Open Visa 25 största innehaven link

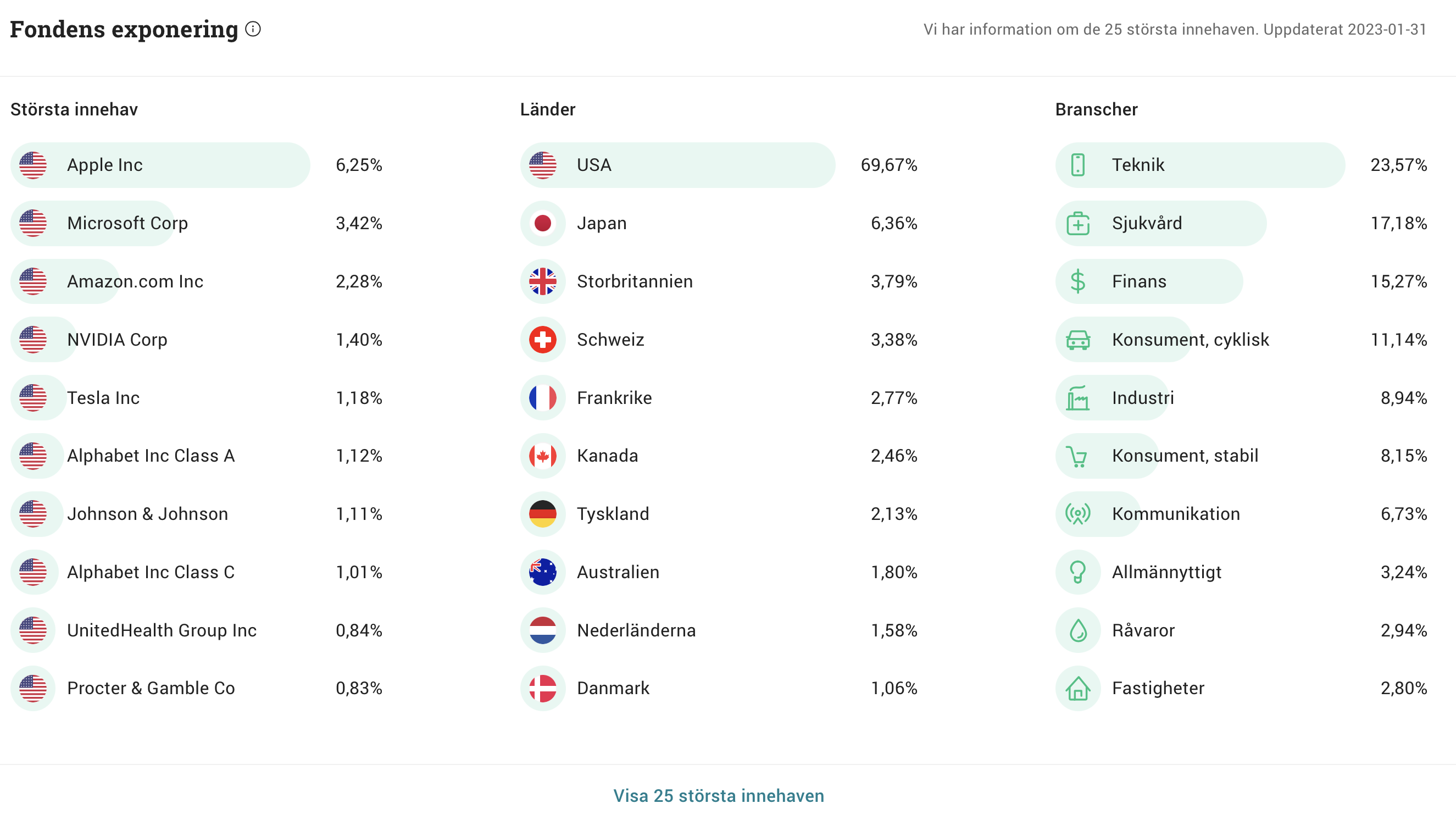pos(719,796)
